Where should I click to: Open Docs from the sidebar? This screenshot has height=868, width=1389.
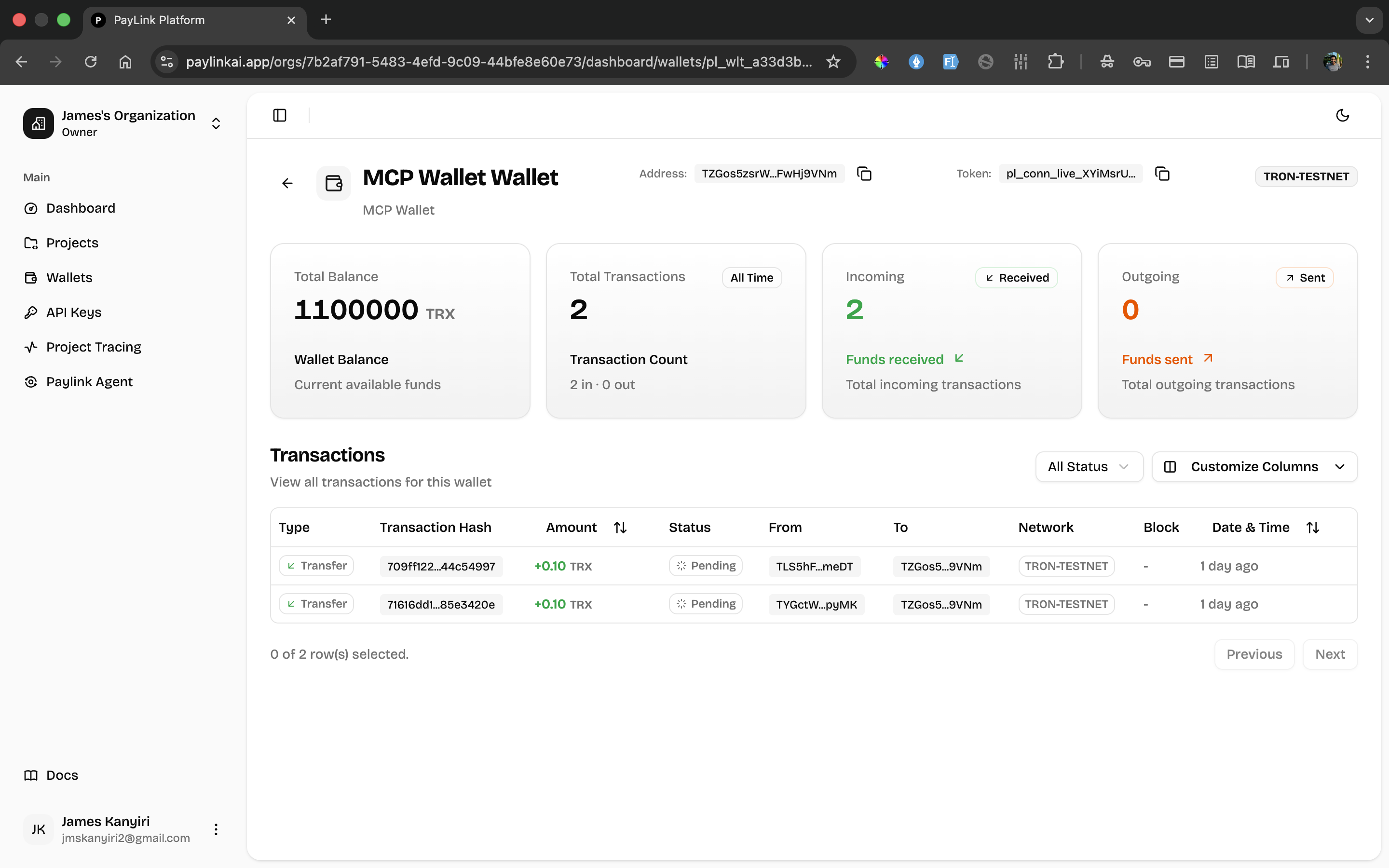pyautogui.click(x=61, y=775)
